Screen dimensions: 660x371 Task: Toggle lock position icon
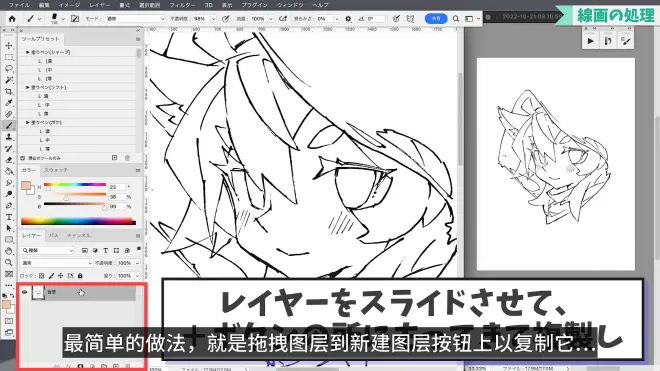point(61,276)
